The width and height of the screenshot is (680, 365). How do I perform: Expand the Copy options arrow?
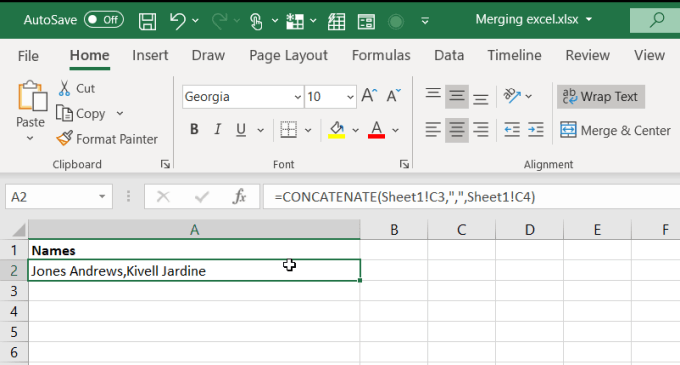click(x=120, y=114)
